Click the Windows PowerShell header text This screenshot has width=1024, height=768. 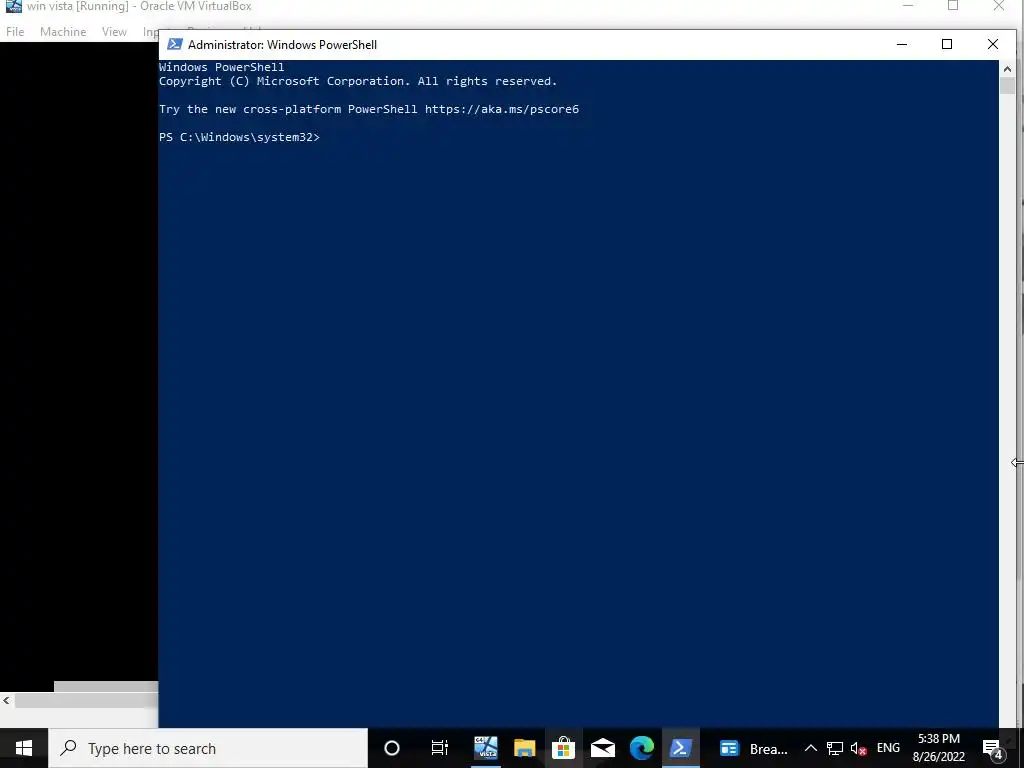pyautogui.click(x=221, y=67)
